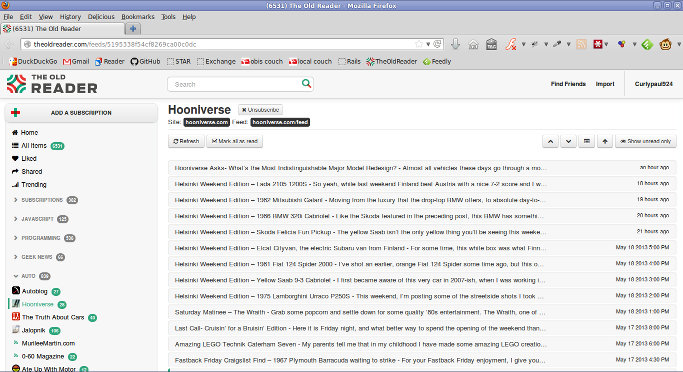Go to previous post with up chevron
Screen dimensions: 683x372
(x=551, y=141)
